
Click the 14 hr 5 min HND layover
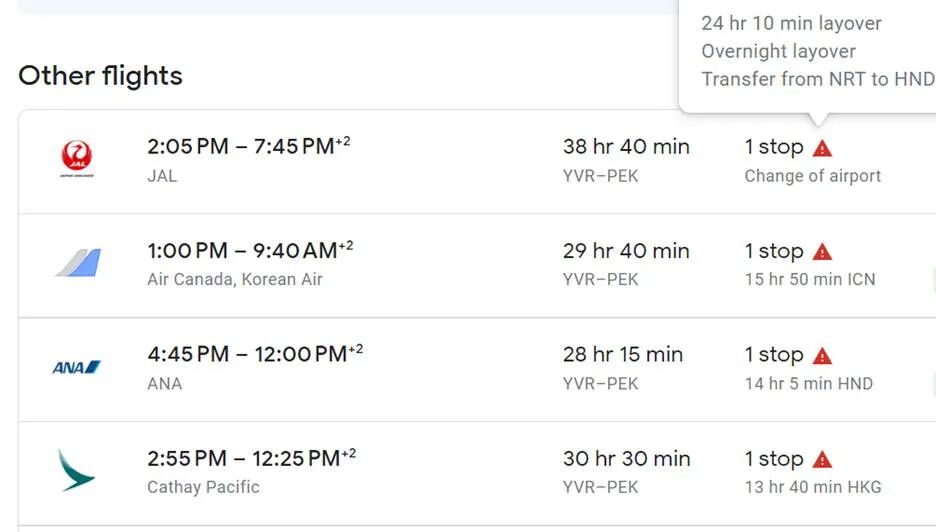tap(808, 384)
